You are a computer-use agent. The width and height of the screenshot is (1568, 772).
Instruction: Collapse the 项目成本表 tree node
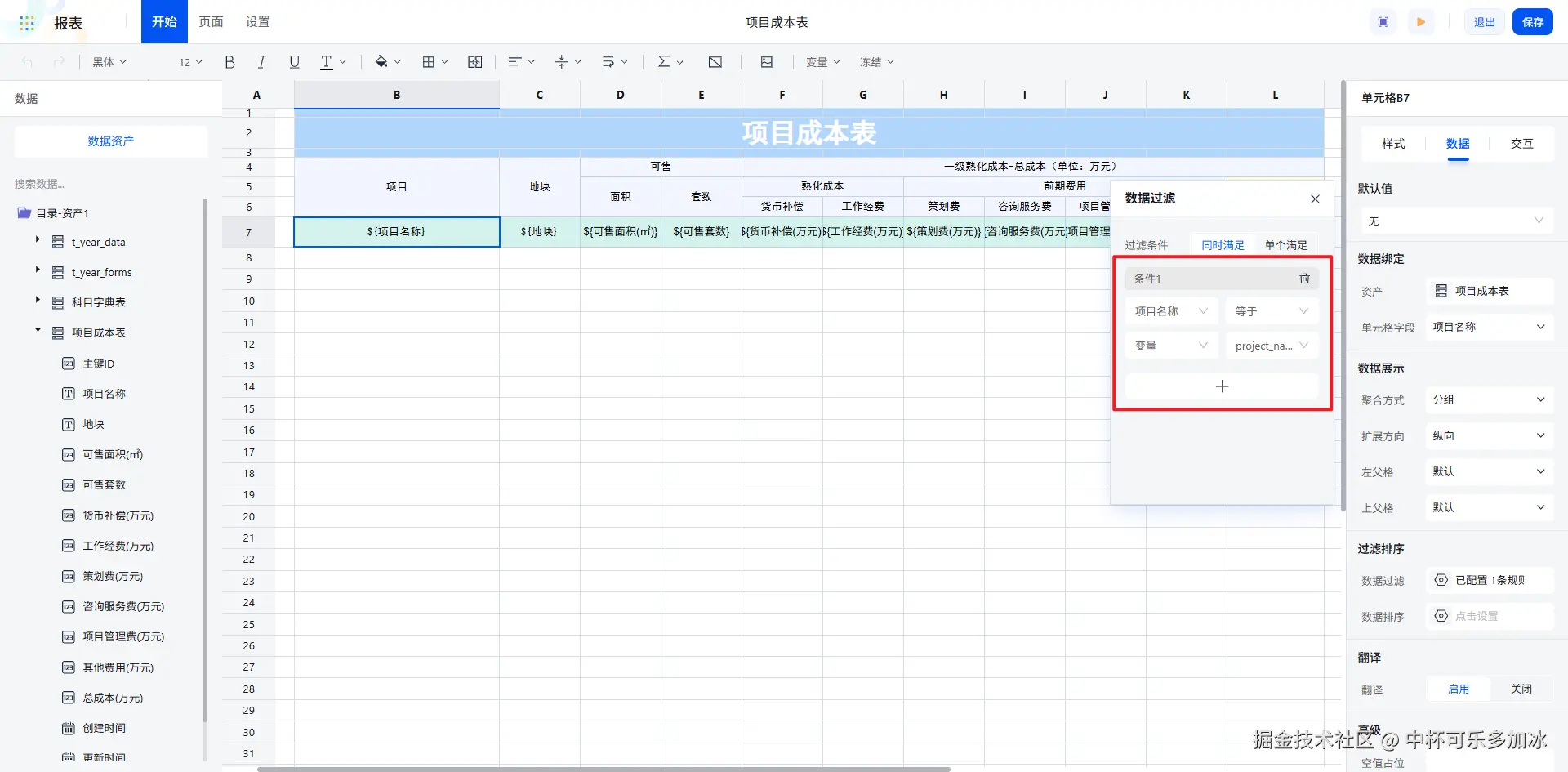[38, 330]
